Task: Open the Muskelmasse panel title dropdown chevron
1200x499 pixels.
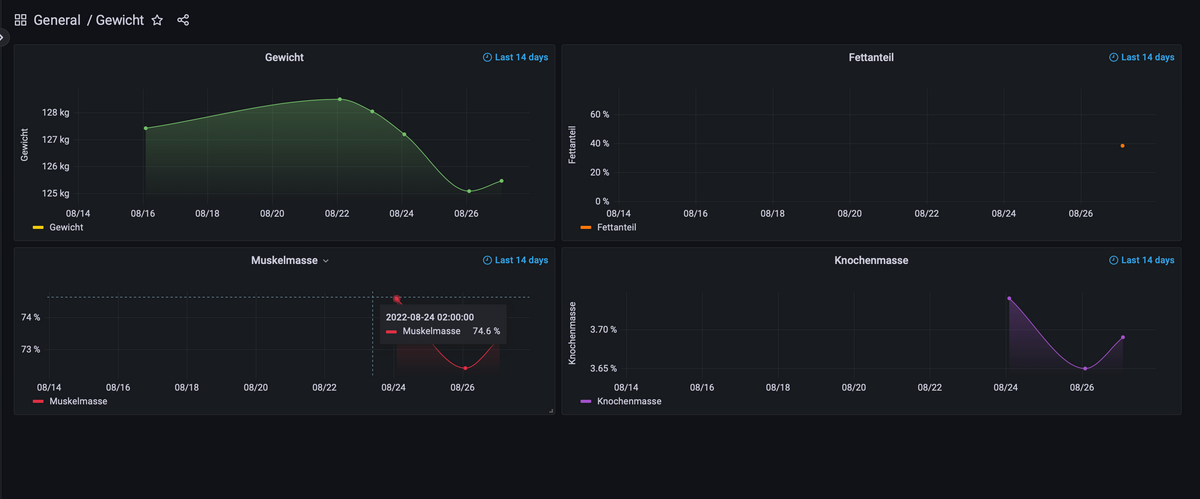Action: (x=326, y=261)
